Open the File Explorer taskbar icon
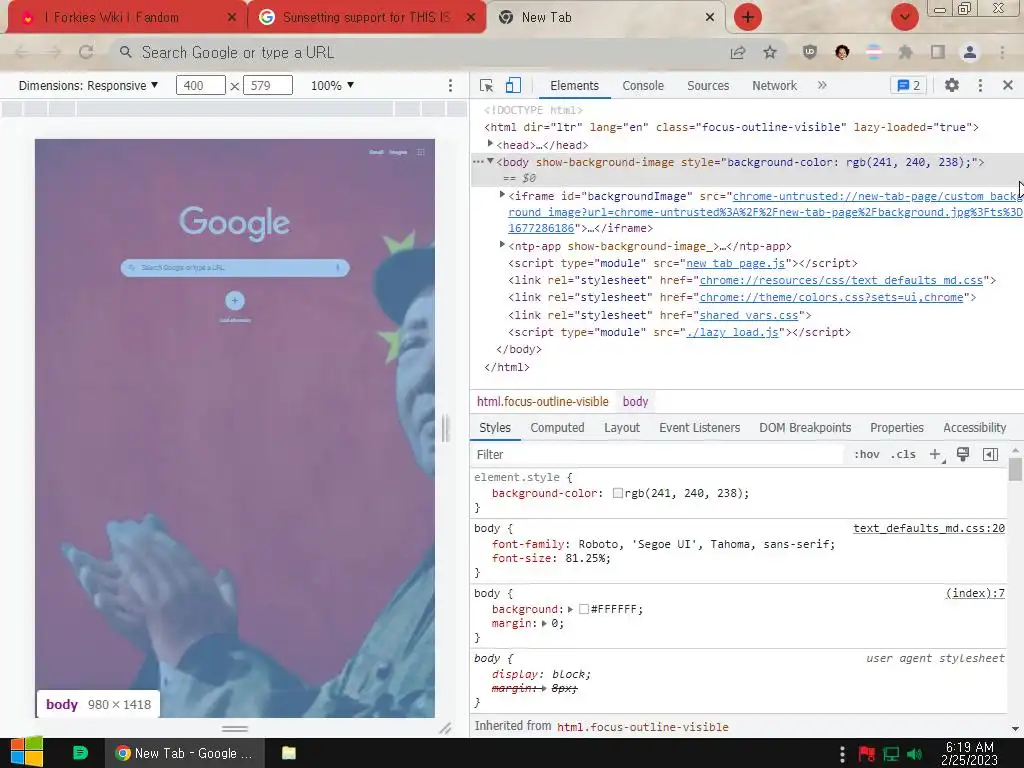 pos(289,753)
